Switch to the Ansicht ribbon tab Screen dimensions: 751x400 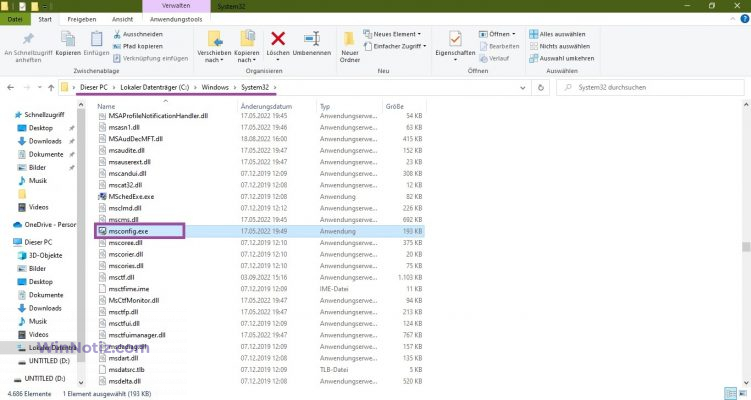click(x=123, y=19)
